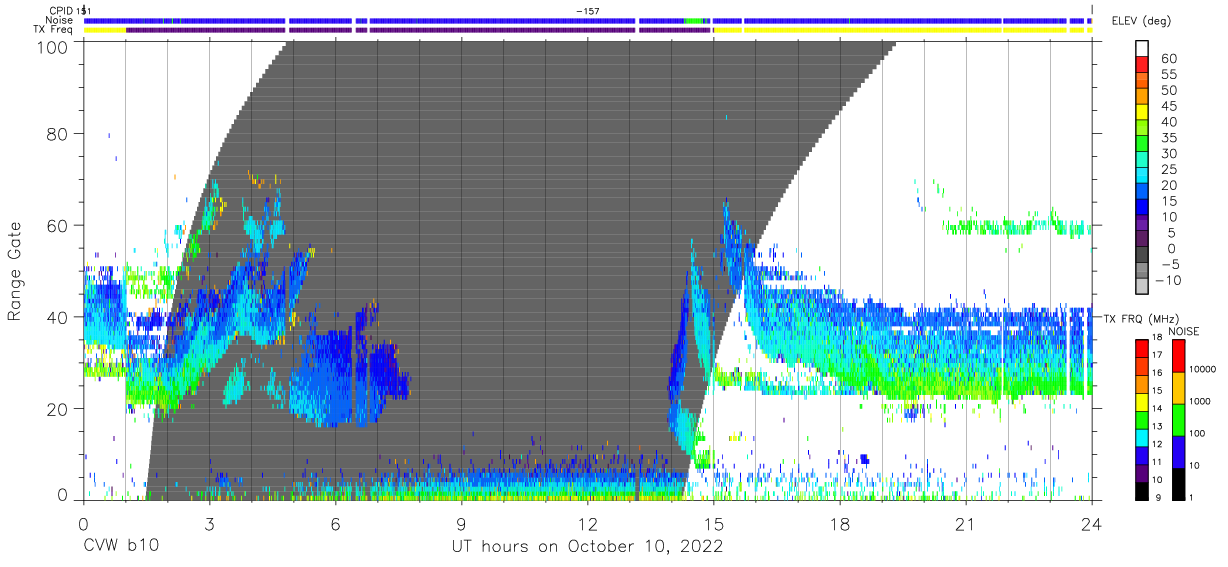1228x567 pixels.
Task: Click the '100' tick on the Range Gate axis
Action: click(x=54, y=47)
